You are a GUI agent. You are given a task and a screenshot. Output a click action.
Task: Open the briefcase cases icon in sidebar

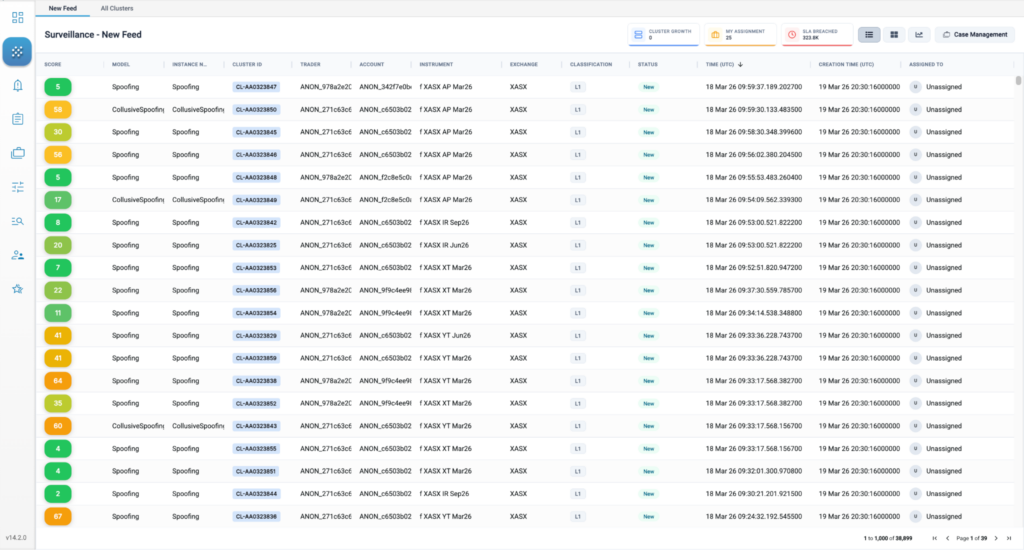18,153
